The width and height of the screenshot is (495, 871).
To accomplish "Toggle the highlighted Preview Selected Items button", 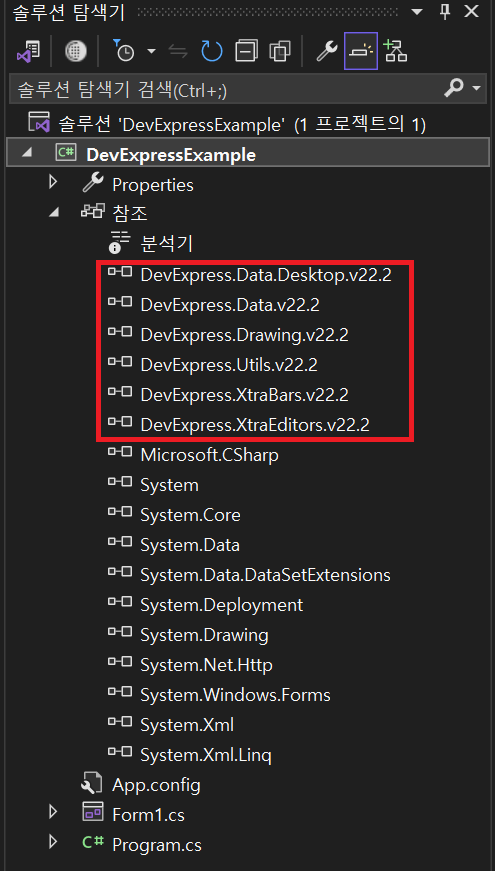I will [361, 51].
